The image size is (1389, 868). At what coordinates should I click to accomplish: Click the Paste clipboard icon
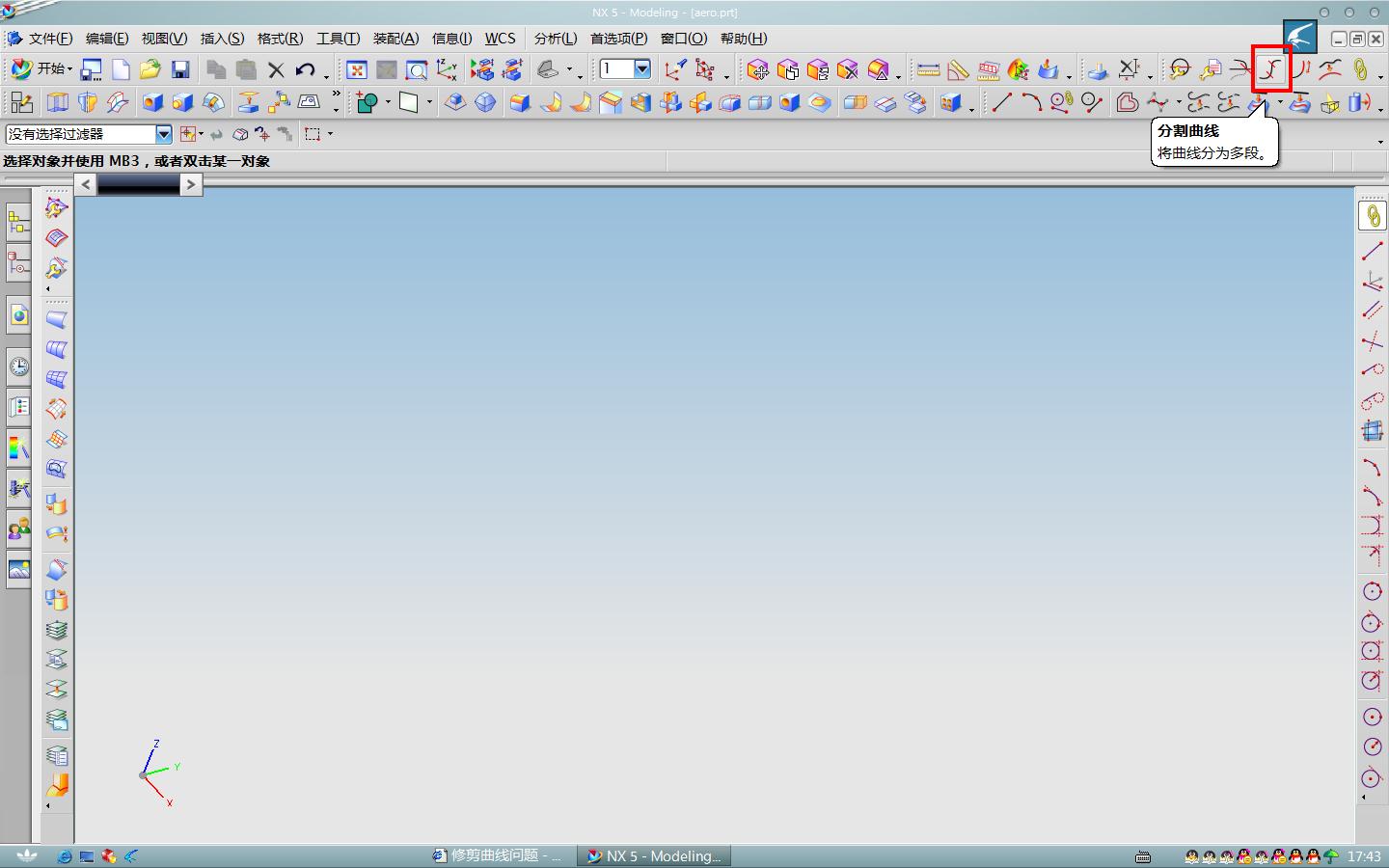(246, 69)
